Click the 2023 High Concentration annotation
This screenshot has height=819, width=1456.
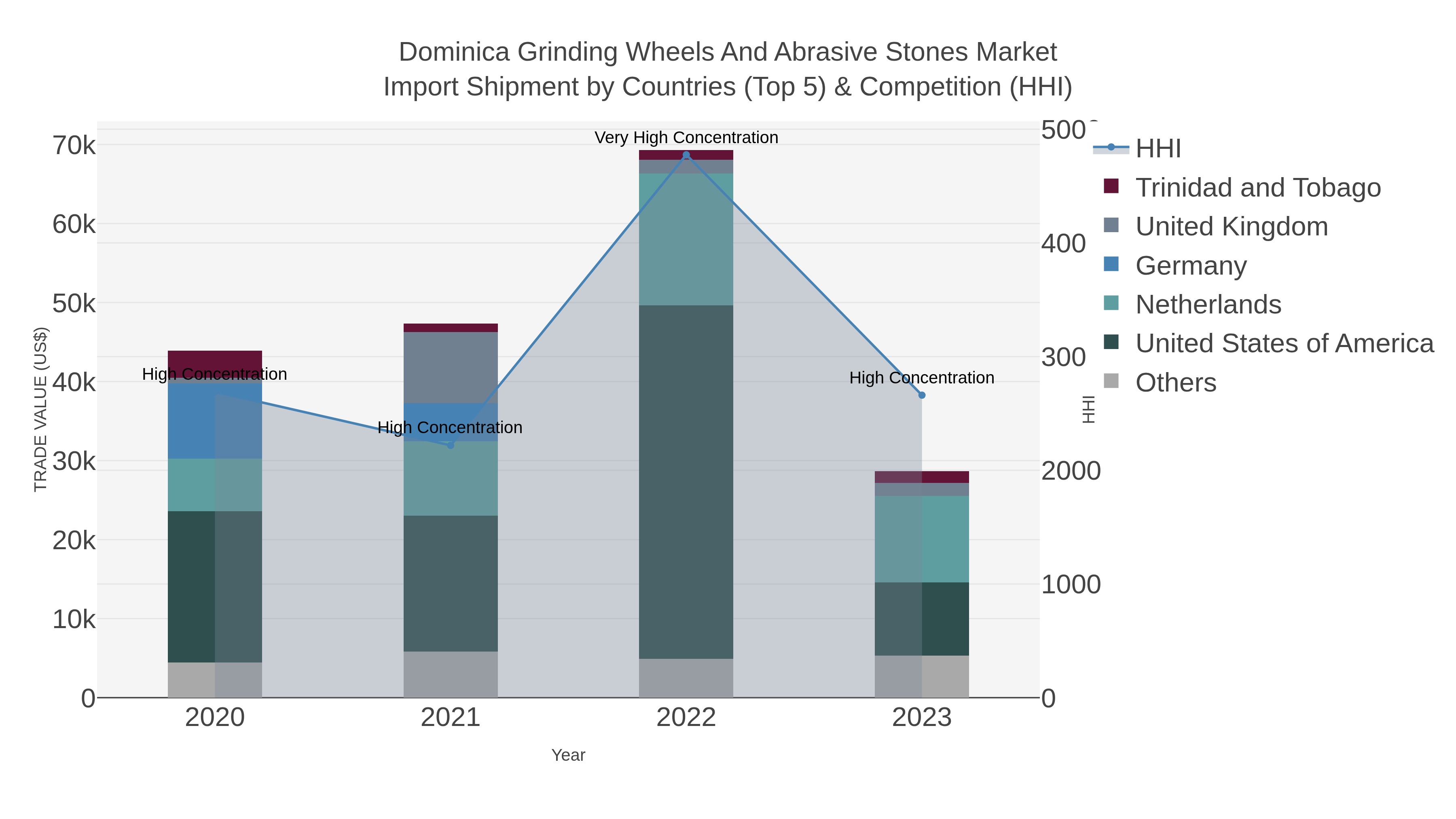point(922,378)
